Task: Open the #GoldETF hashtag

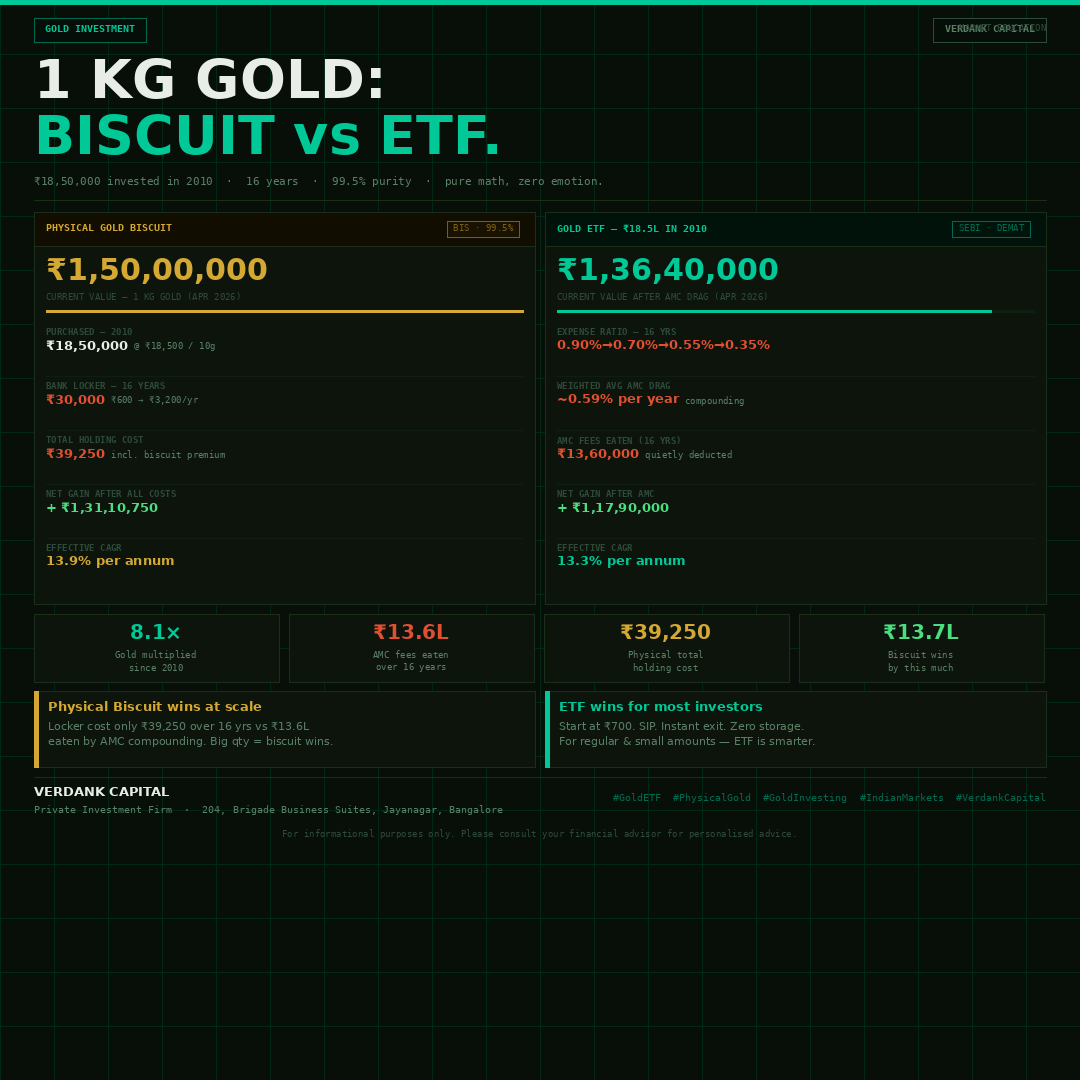Action: 636,798
